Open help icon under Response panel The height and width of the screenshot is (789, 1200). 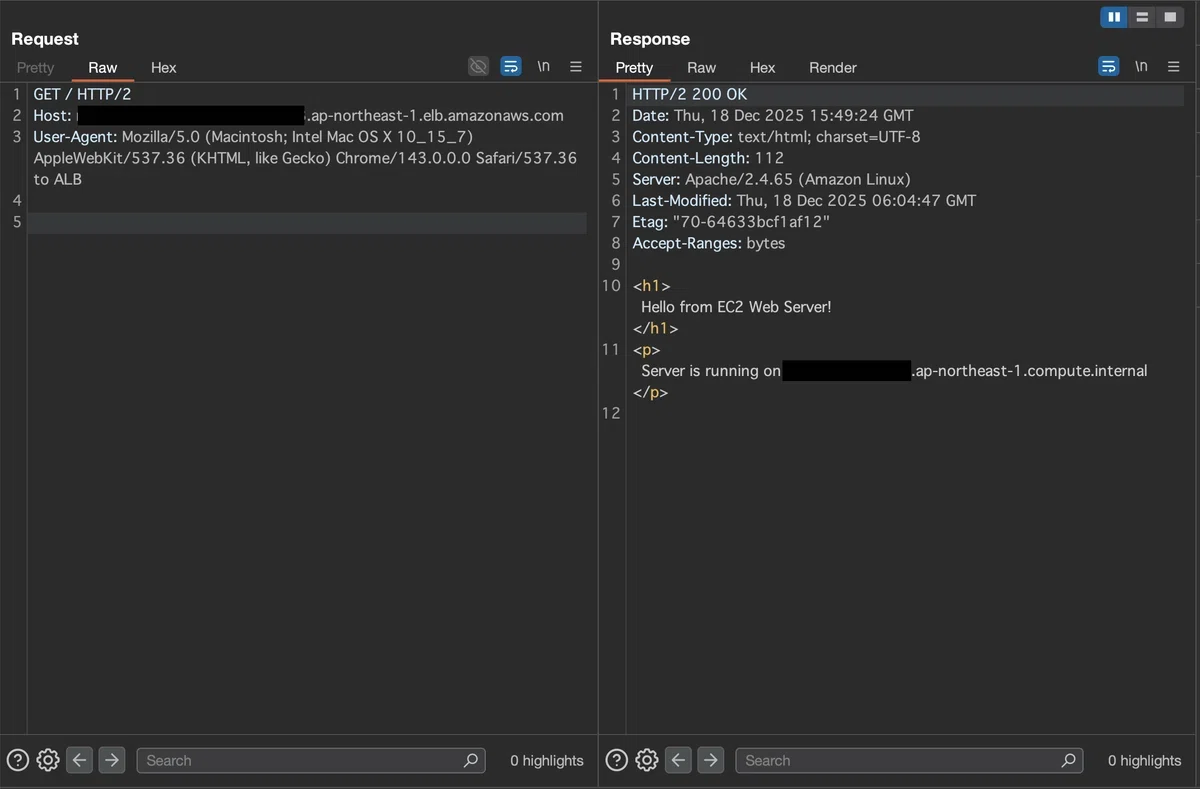[617, 760]
